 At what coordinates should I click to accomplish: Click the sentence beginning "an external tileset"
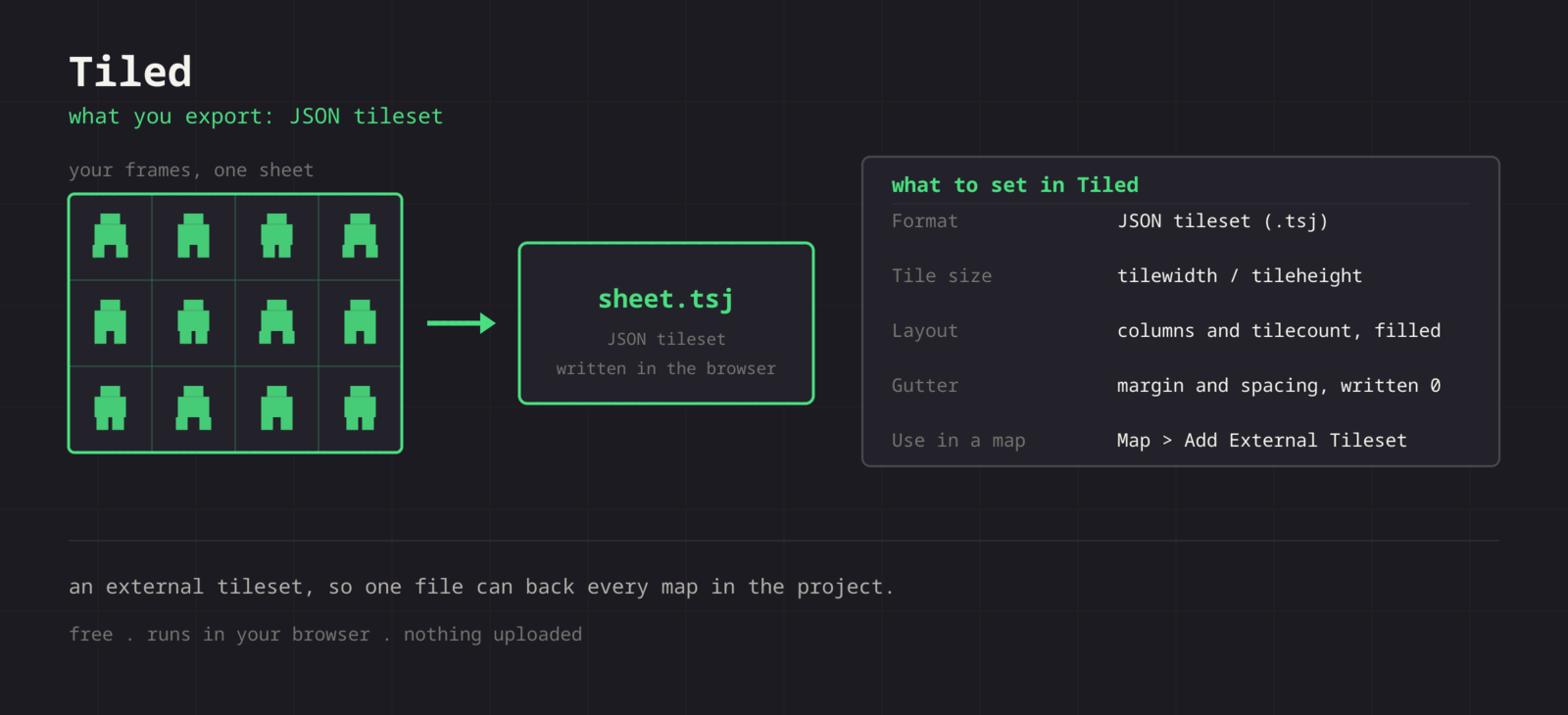click(x=481, y=587)
